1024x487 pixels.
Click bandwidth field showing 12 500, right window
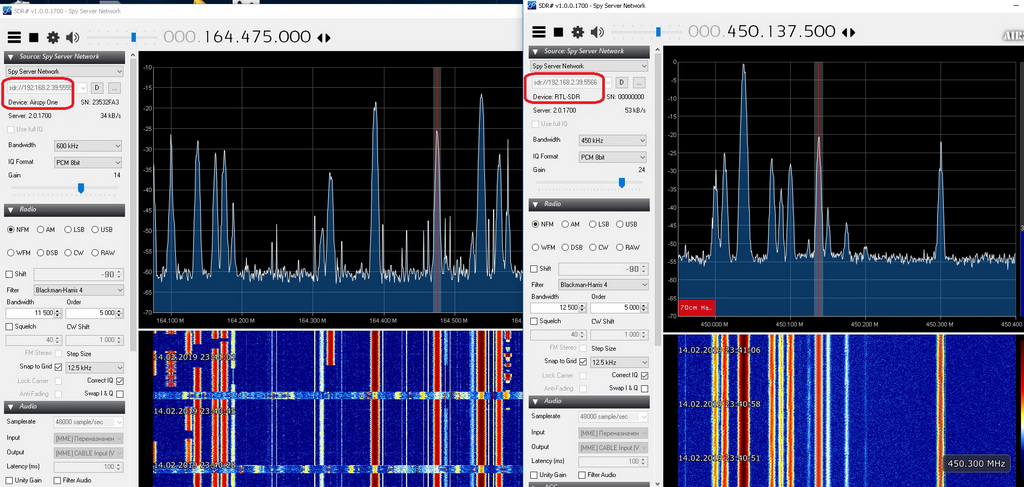coord(558,307)
